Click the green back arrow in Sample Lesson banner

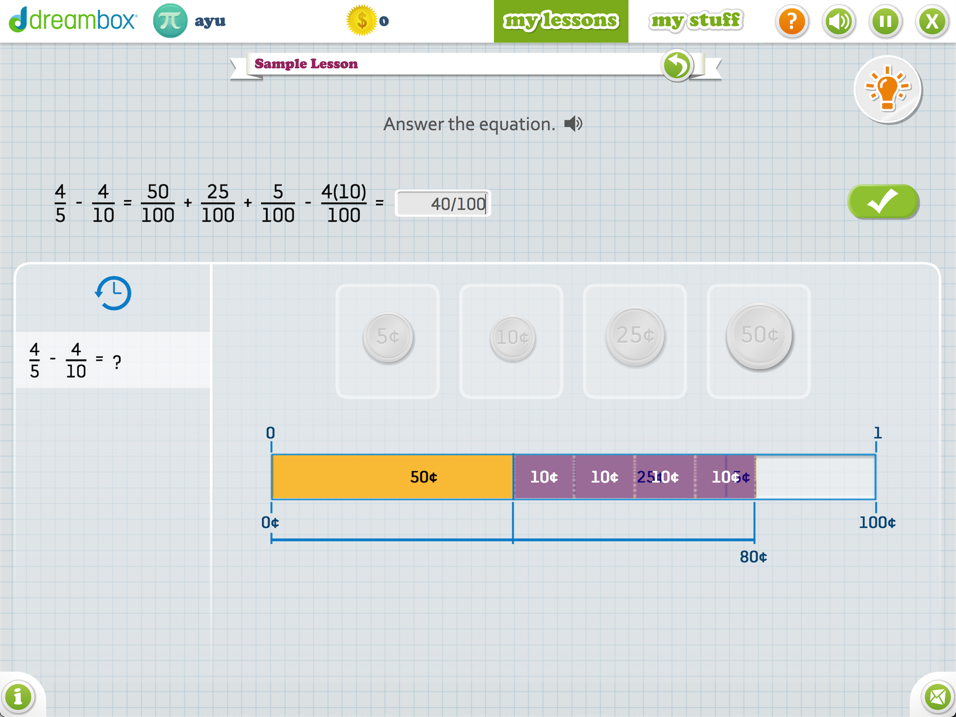pyautogui.click(x=677, y=65)
